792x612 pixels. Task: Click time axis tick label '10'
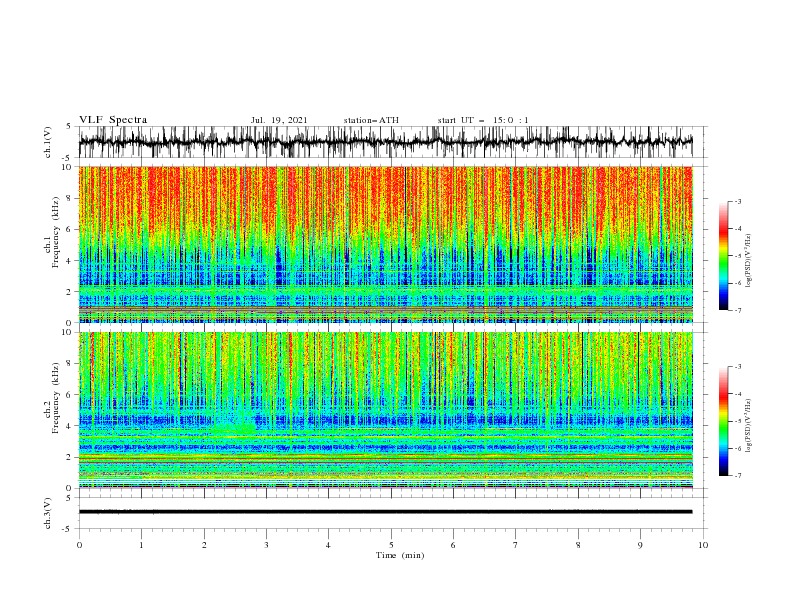[703, 545]
